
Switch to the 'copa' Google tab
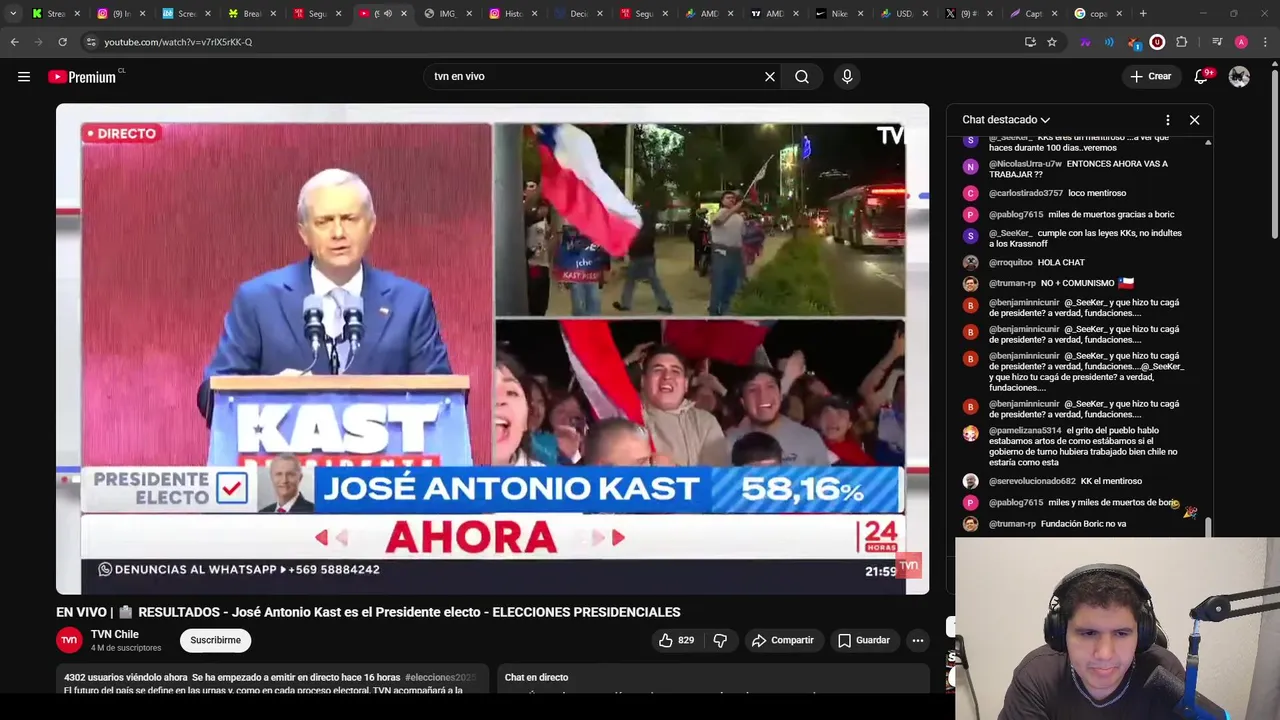point(1096,14)
